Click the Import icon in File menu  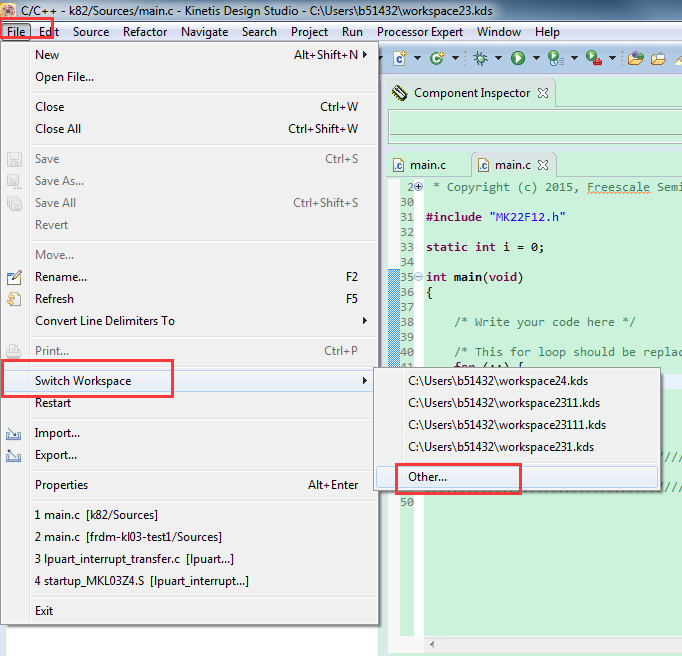coord(13,433)
